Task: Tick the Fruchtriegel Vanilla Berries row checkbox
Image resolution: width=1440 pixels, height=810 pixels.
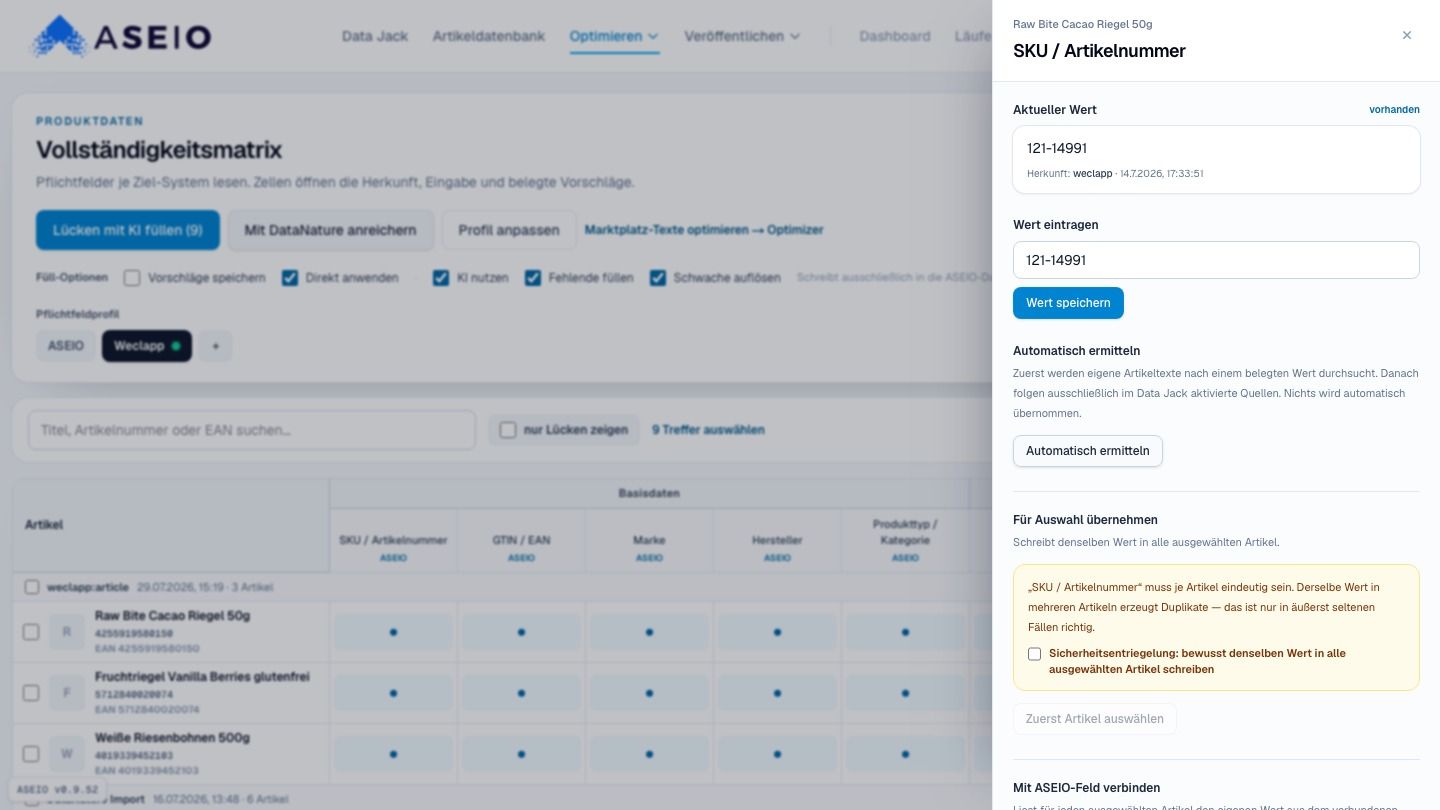Action: (x=31, y=693)
